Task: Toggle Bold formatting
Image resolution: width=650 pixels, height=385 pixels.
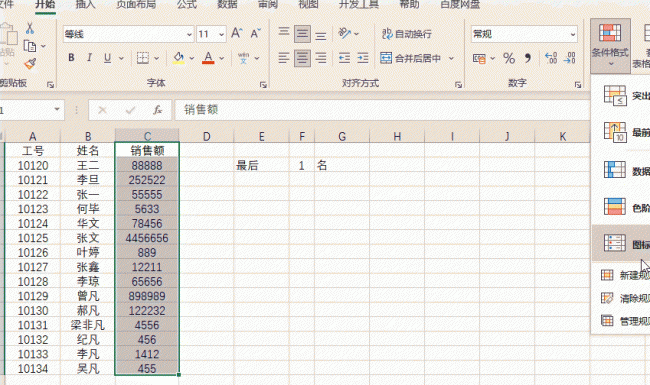Action: tap(71, 58)
